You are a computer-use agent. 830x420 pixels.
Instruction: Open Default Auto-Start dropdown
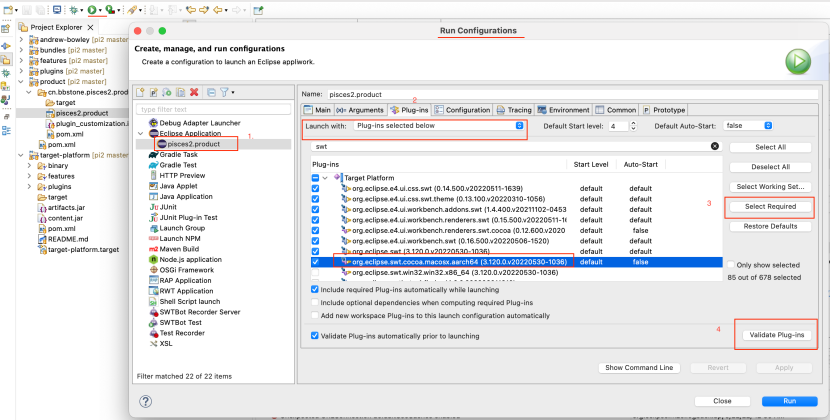748,126
